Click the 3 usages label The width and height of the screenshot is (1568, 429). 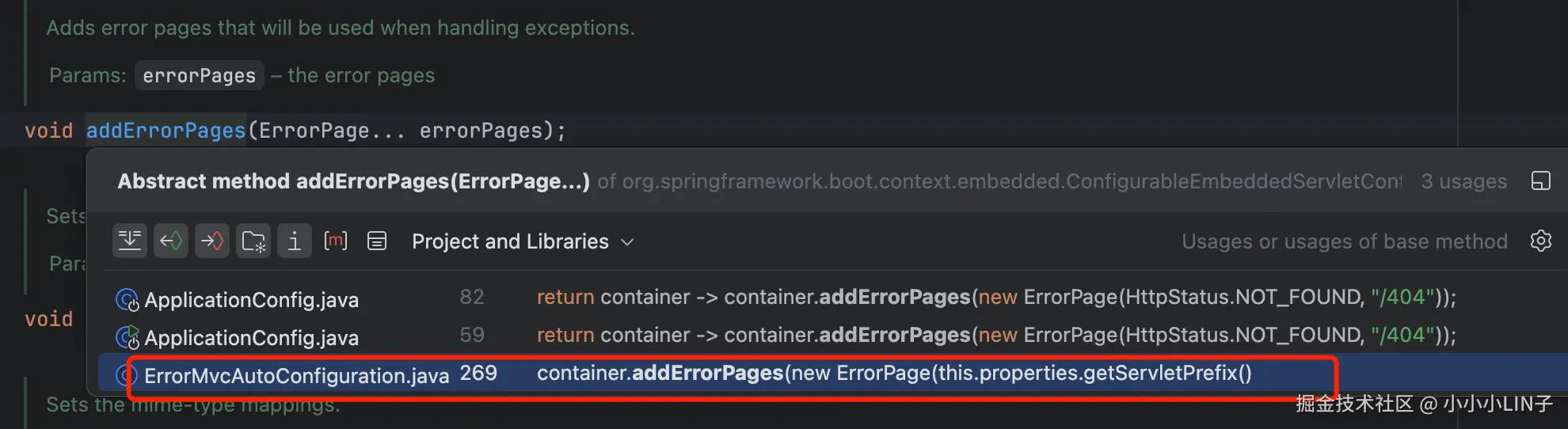(x=1463, y=181)
